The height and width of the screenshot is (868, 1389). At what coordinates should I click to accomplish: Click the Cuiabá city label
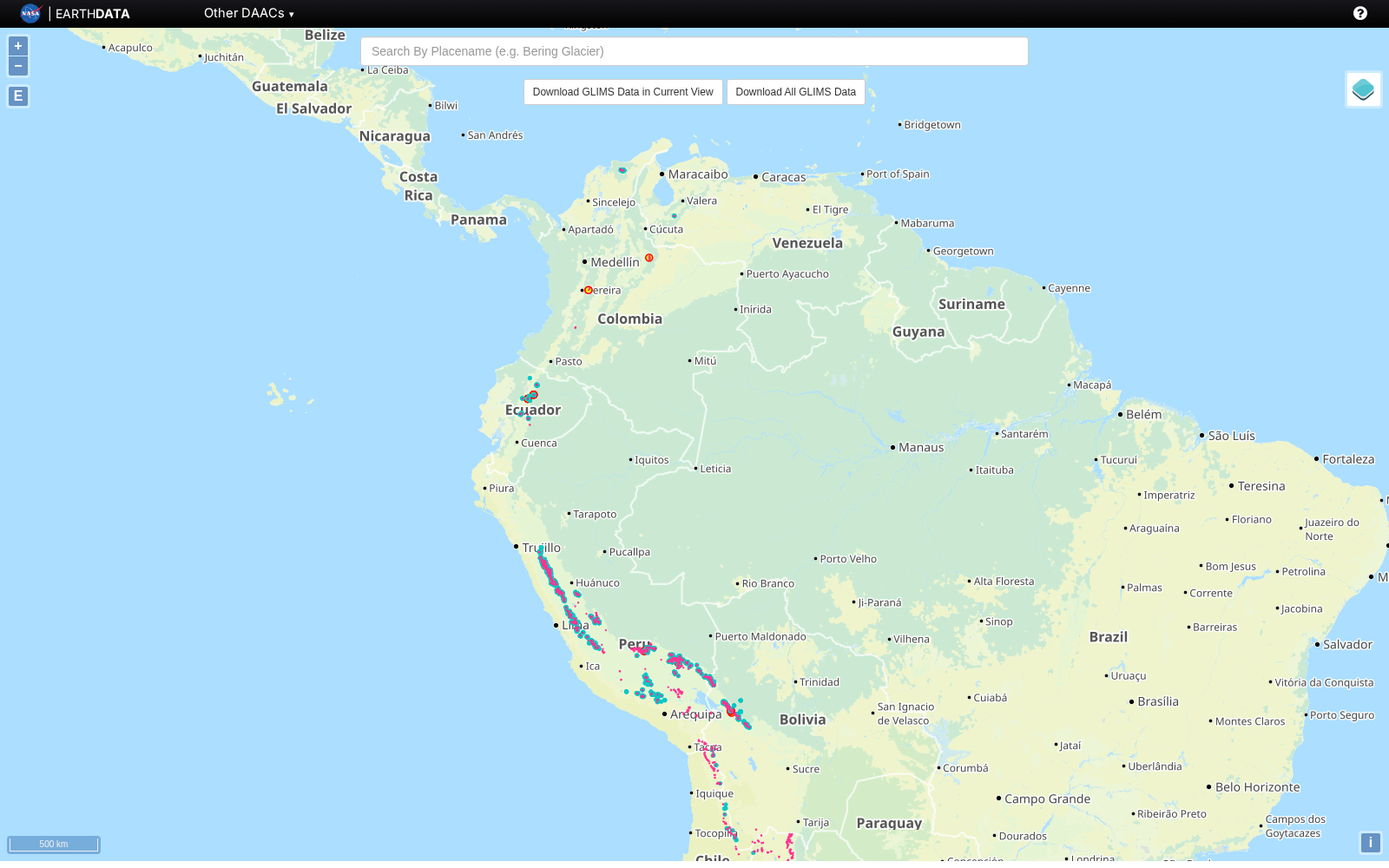point(991,698)
